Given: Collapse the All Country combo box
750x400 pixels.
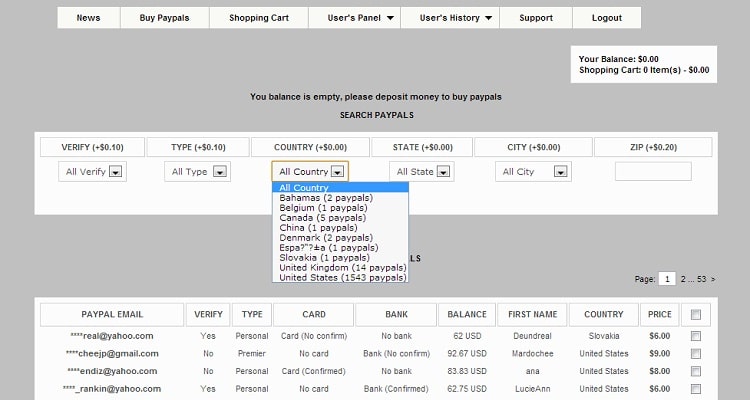Looking at the screenshot, I should point(310,171).
